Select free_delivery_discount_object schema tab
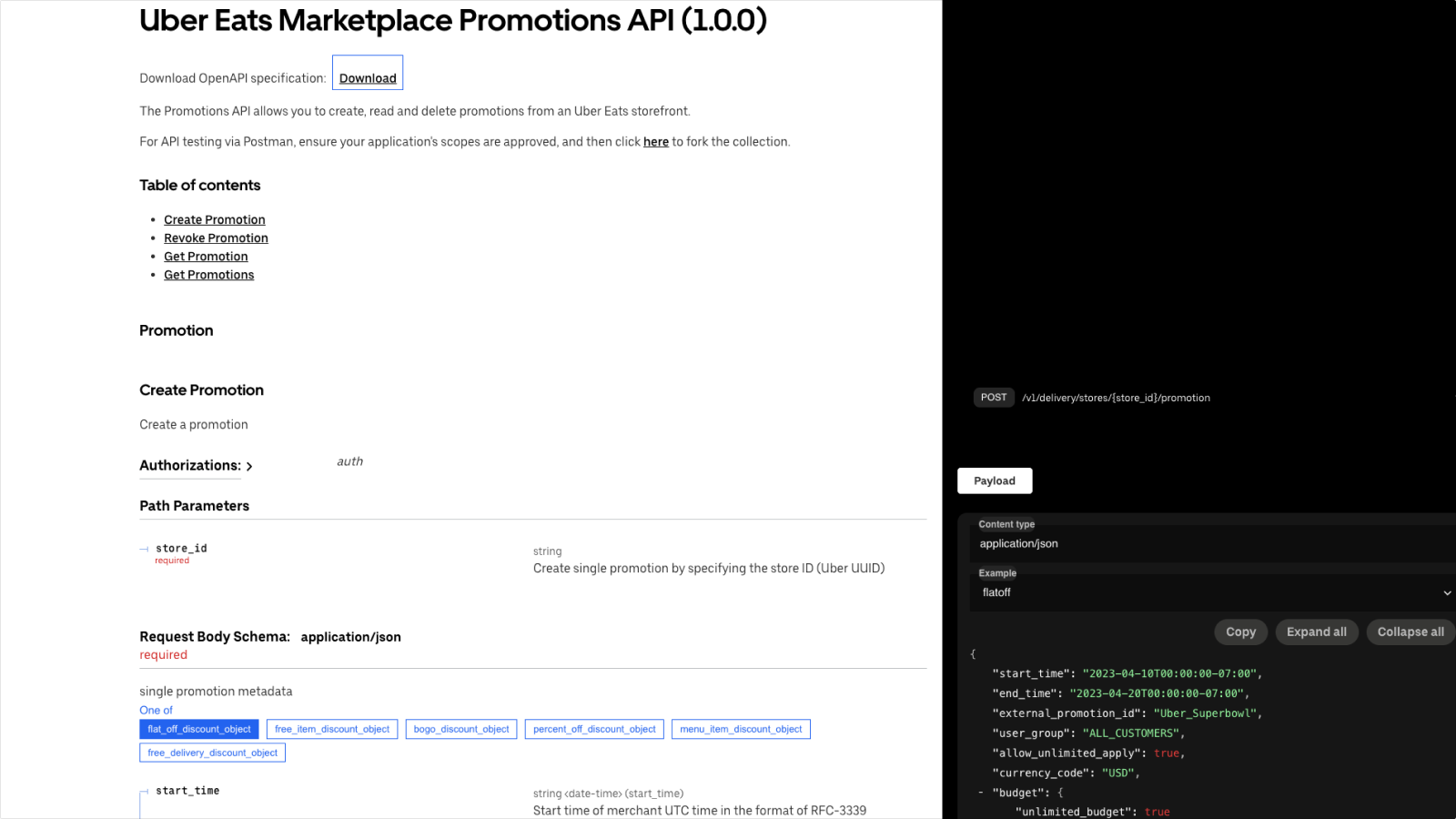Screen dimensions: 1456x819 (212, 753)
